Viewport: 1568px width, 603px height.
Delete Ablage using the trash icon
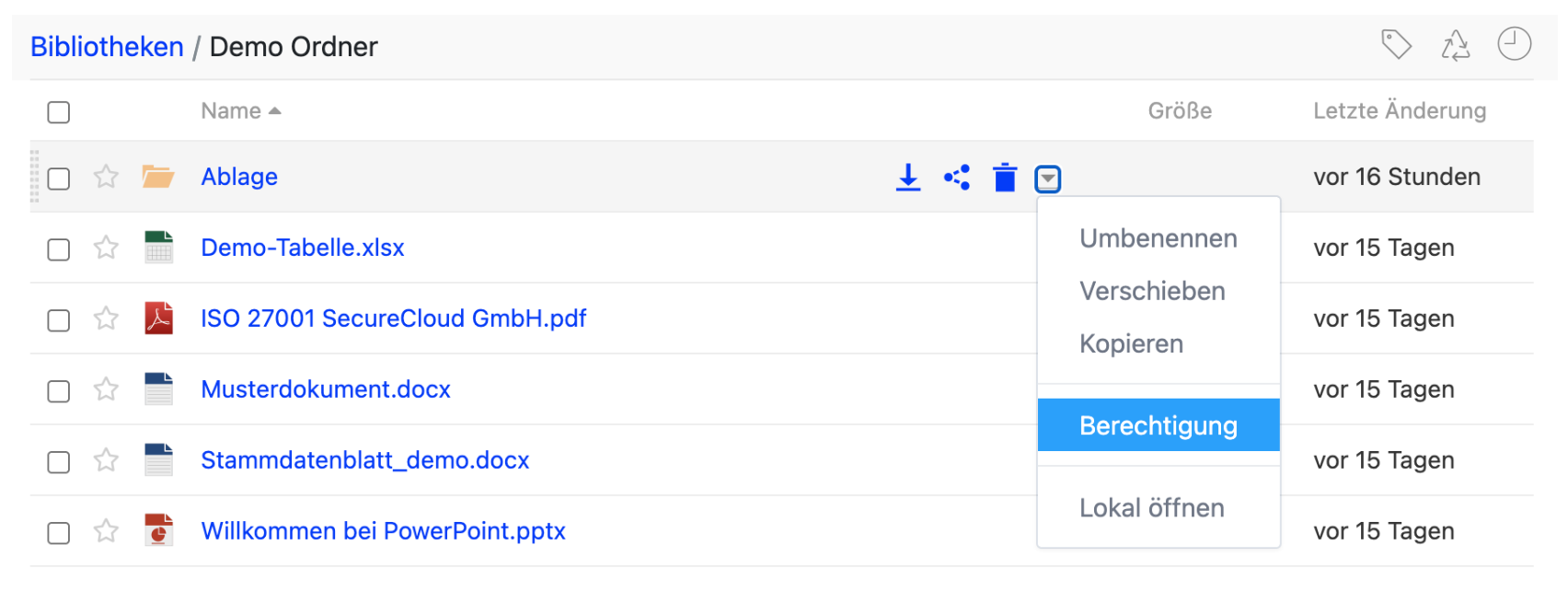pyautogui.click(x=1005, y=177)
